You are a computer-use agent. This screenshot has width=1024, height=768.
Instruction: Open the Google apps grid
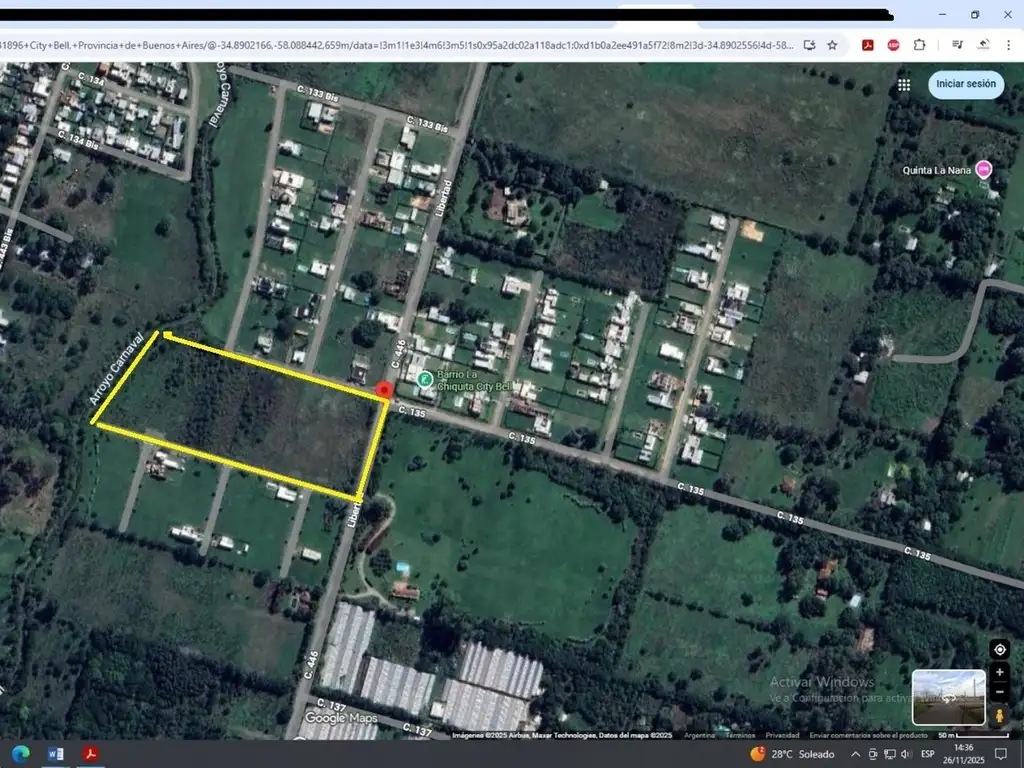904,85
